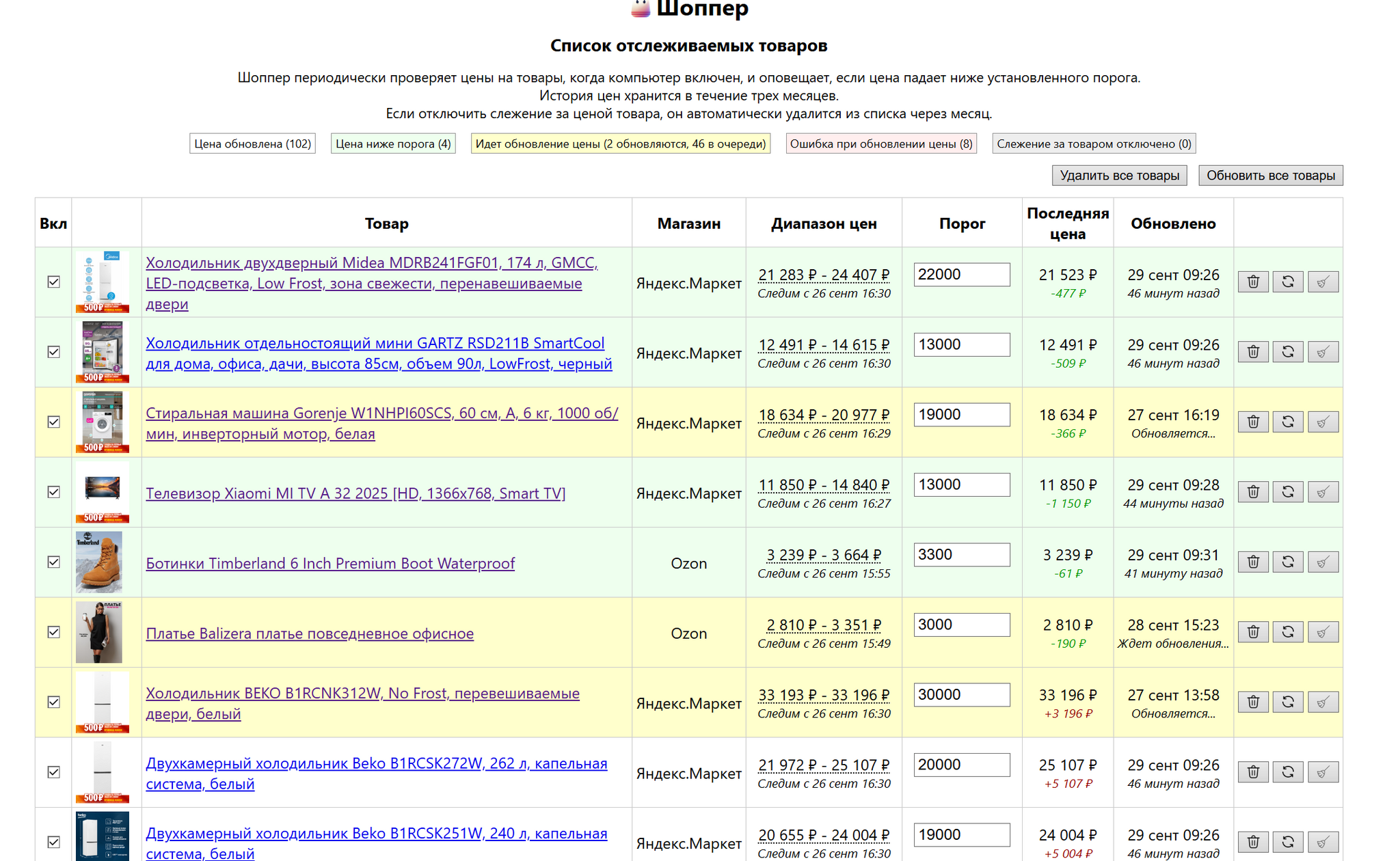The width and height of the screenshot is (1400, 861).
Task: Delete Beko B1RCSK272W fridge with trash icon
Action: 1252,772
